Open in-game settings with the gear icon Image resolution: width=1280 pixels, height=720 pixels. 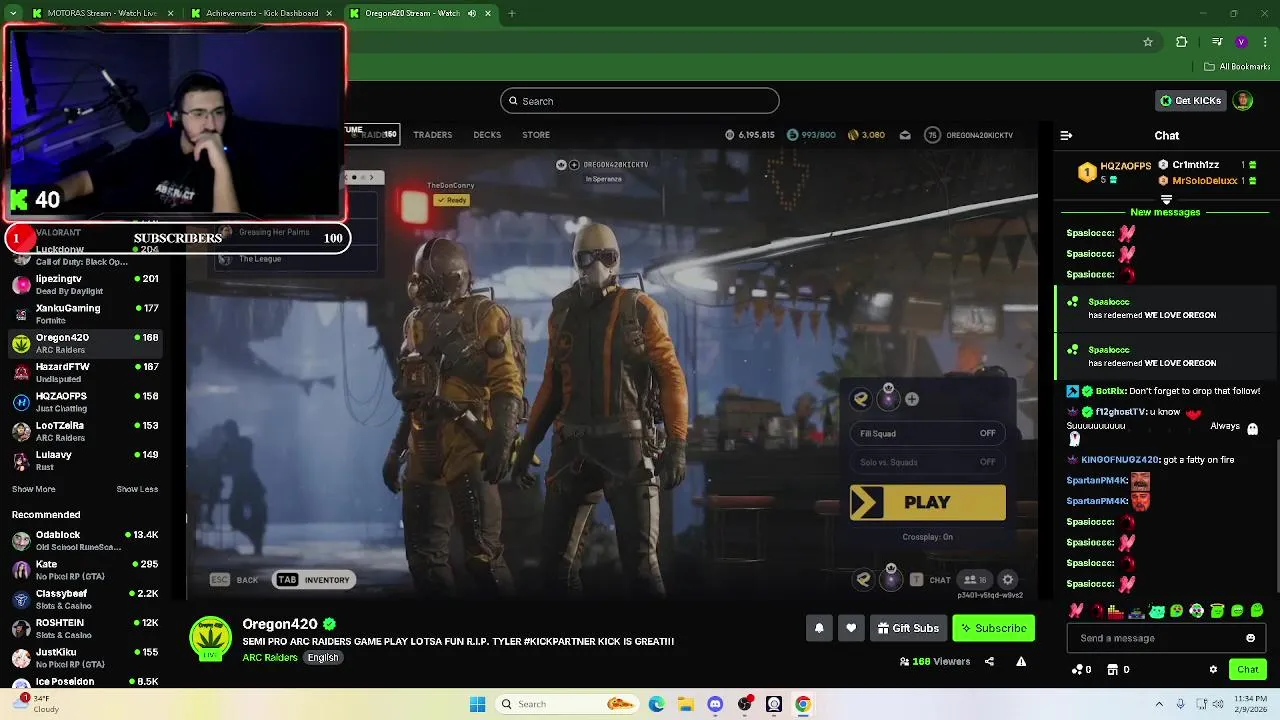[1008, 580]
